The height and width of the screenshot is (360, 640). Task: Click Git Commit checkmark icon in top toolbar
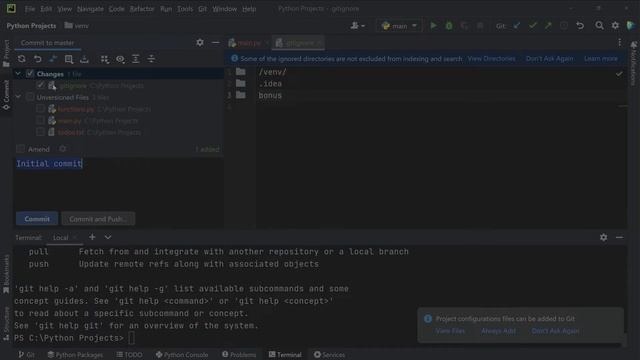pyautogui.click(x=533, y=26)
